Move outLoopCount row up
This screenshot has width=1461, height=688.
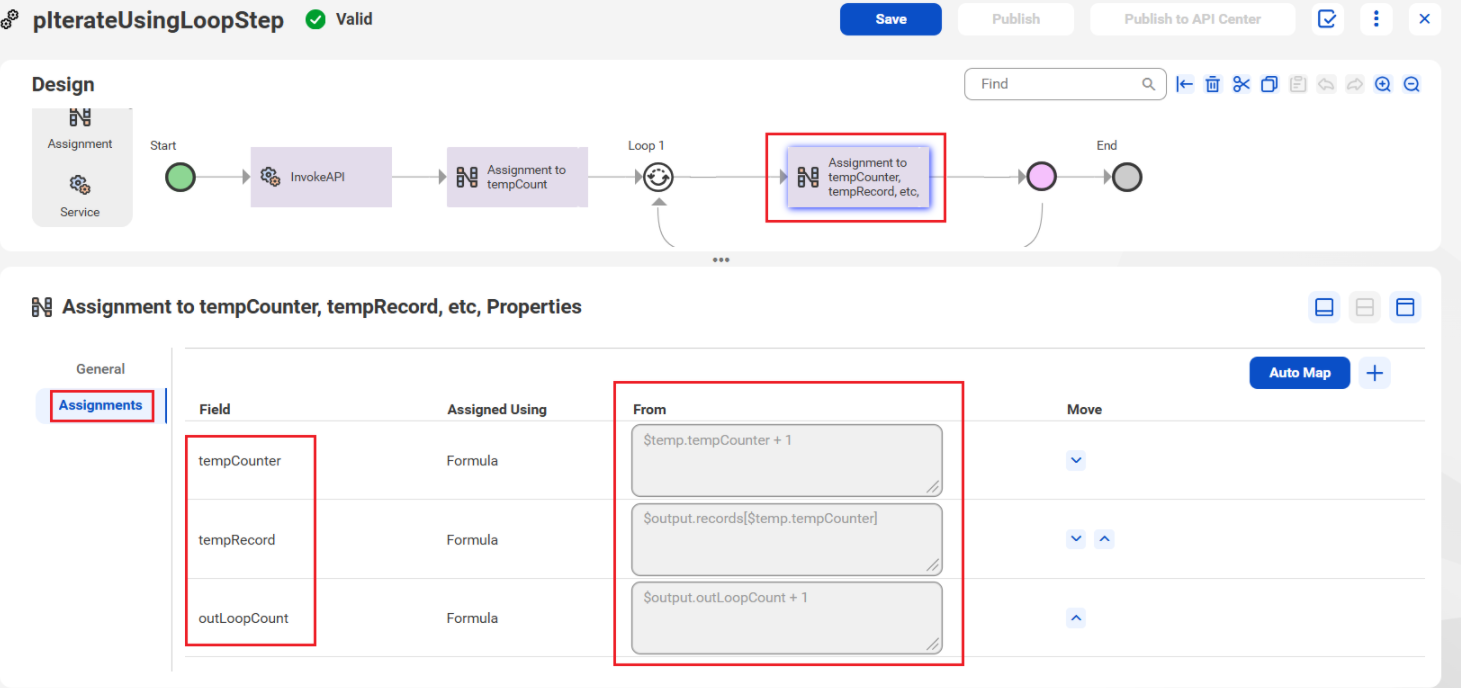(1076, 618)
